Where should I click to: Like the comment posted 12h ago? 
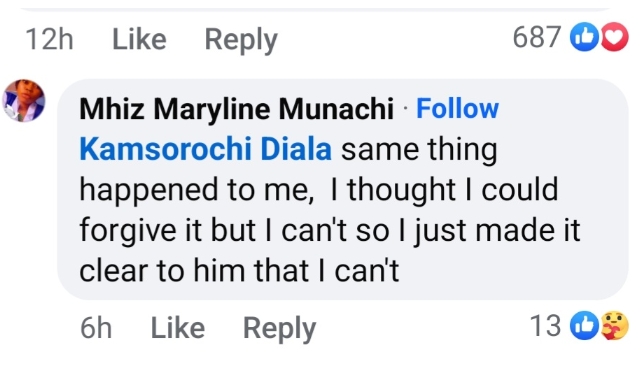coord(139,39)
